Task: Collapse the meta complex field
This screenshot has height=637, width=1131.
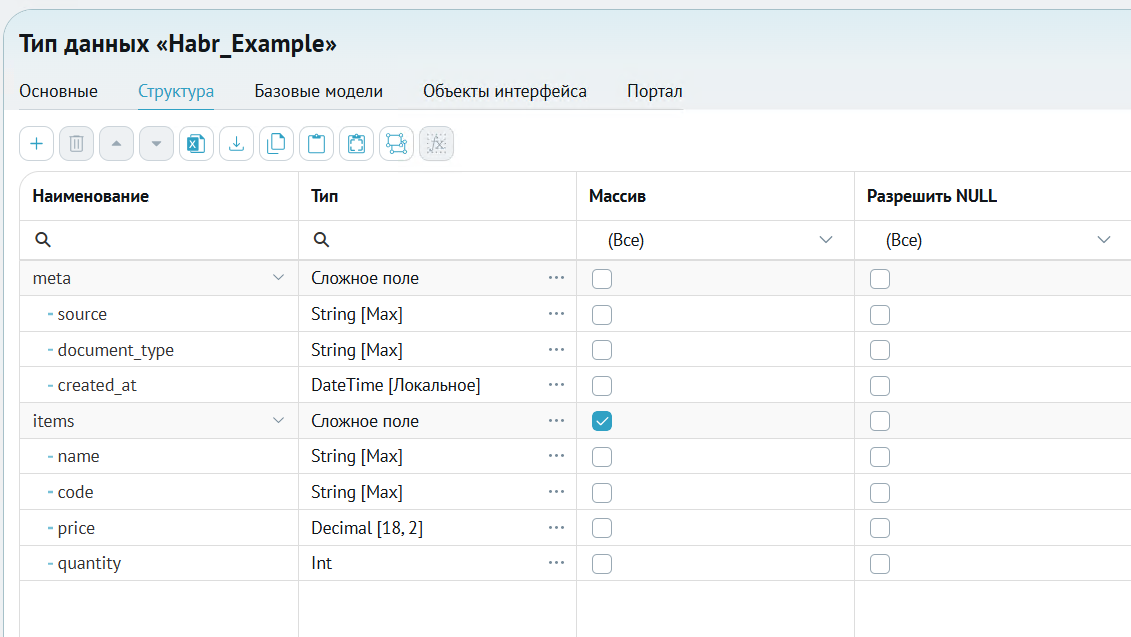Action: (278, 278)
